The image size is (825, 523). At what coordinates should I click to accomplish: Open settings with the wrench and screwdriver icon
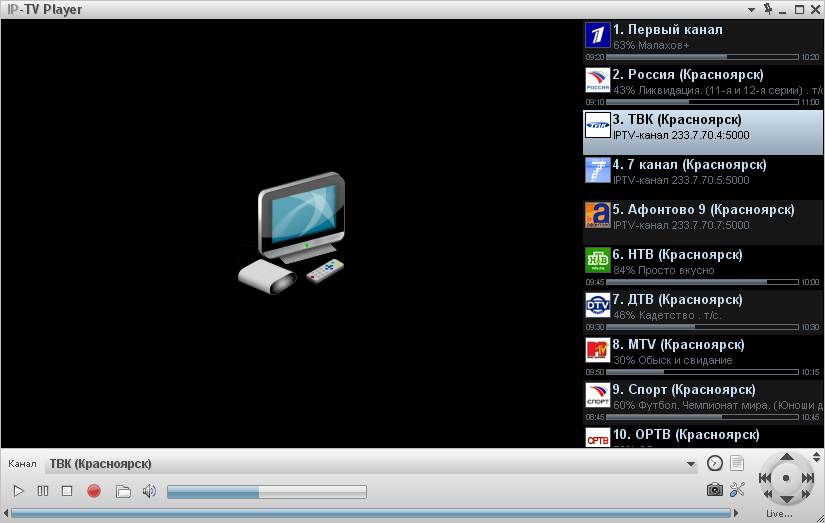click(738, 490)
